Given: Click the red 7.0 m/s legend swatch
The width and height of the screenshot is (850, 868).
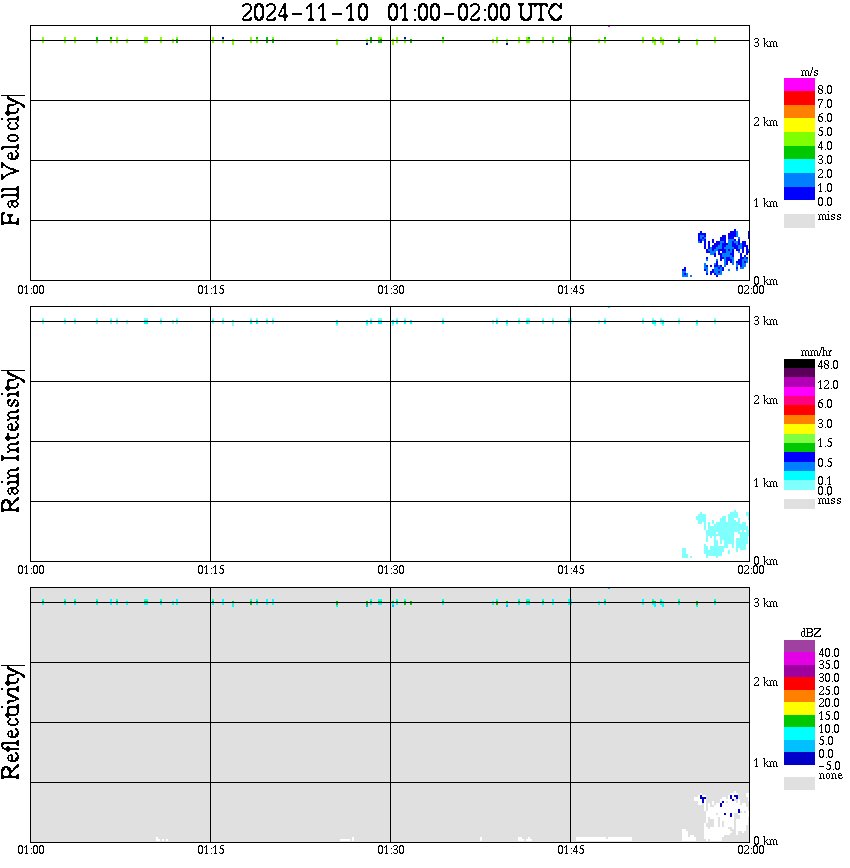Looking at the screenshot, I should coord(799,99).
